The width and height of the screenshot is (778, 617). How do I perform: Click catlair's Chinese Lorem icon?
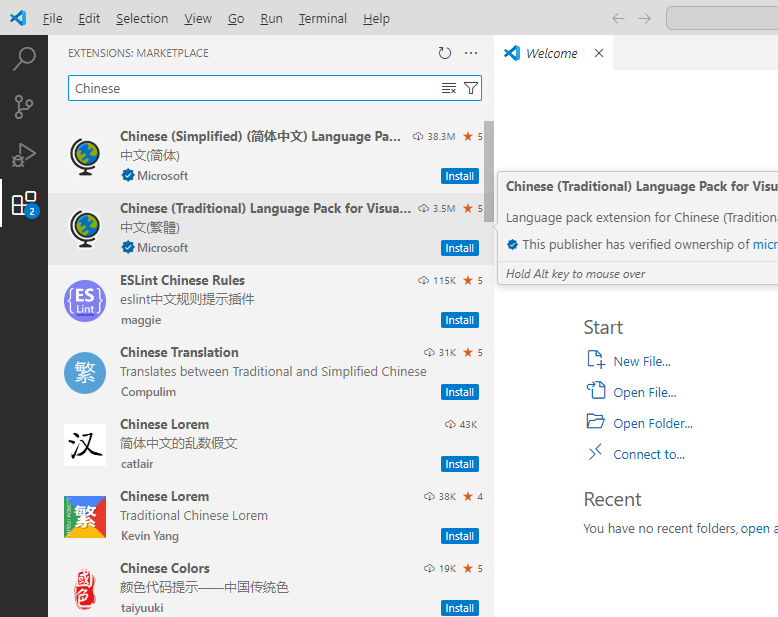tap(85, 445)
